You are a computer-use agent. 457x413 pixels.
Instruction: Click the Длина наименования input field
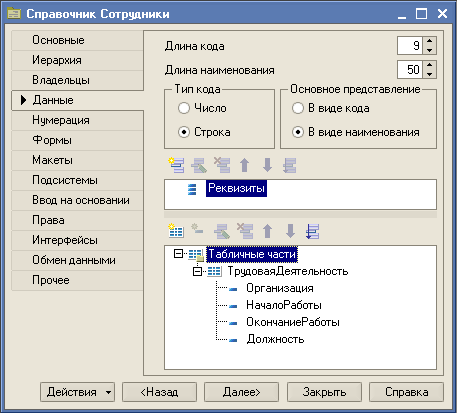410,70
